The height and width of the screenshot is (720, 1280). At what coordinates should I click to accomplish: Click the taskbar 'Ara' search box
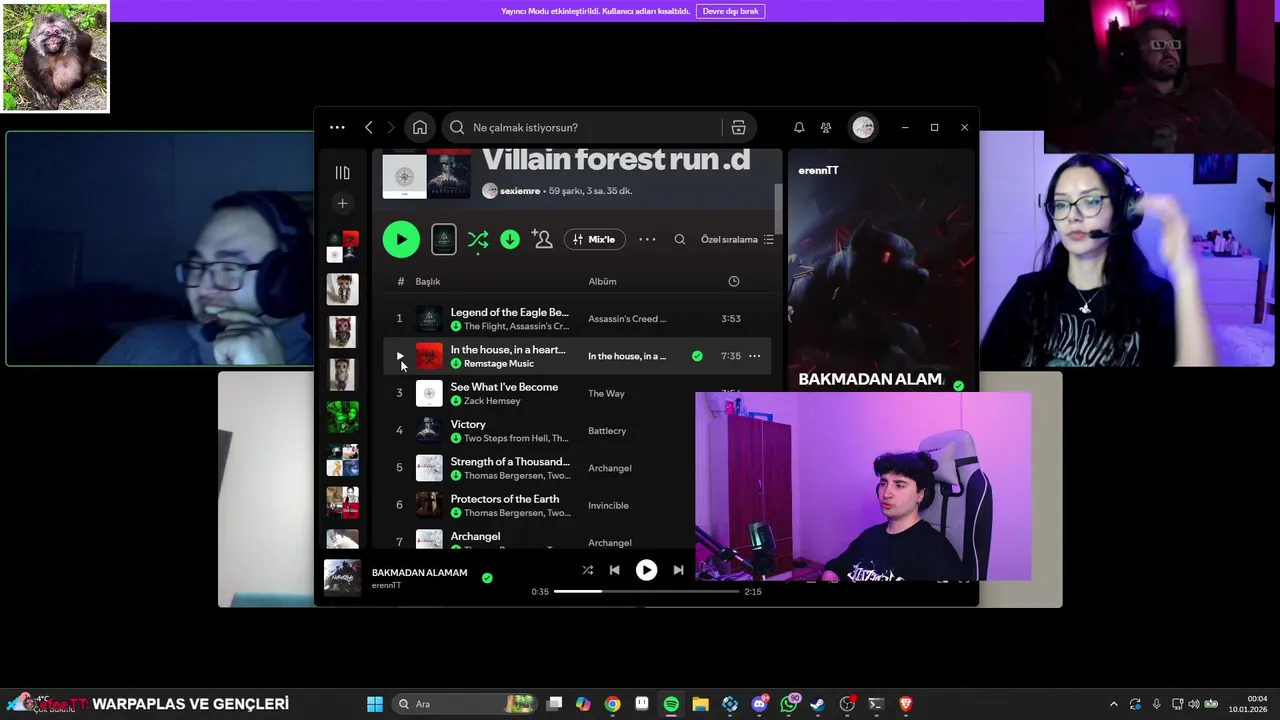click(466, 704)
